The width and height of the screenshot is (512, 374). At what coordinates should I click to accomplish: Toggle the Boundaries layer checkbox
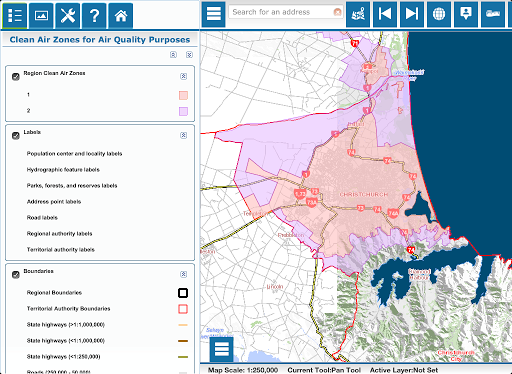point(16,275)
